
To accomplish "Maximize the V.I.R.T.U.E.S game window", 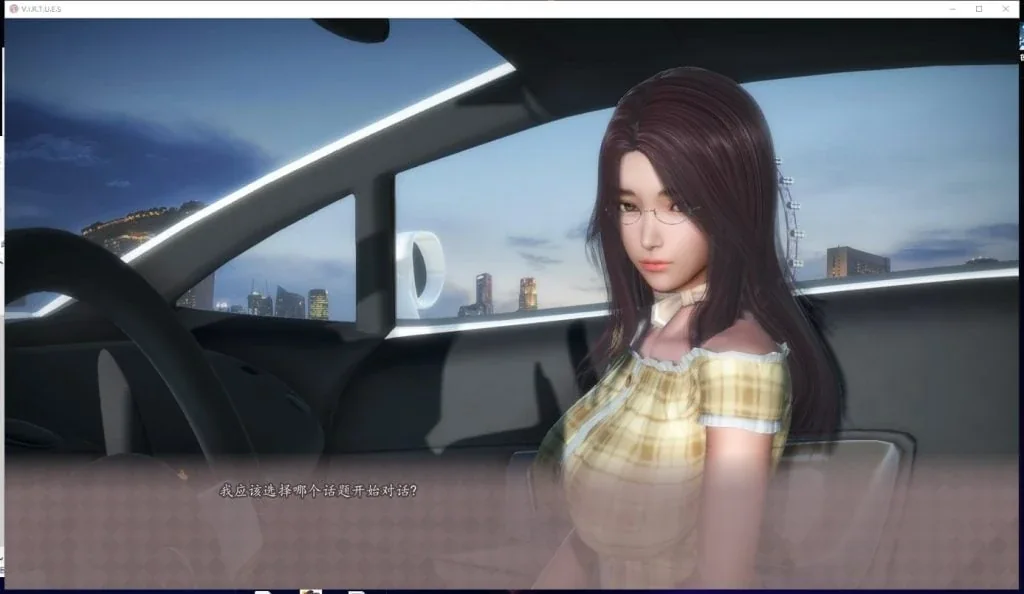I will click(979, 9).
